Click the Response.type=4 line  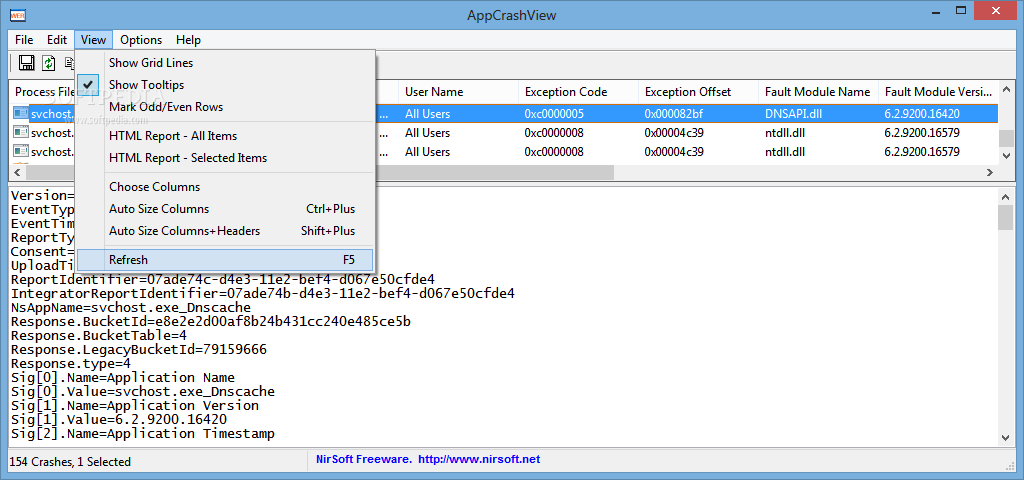point(71,364)
